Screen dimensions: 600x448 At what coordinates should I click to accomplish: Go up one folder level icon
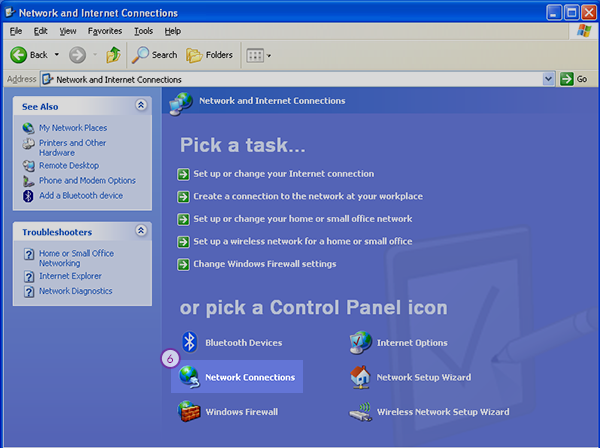[x=113, y=55]
